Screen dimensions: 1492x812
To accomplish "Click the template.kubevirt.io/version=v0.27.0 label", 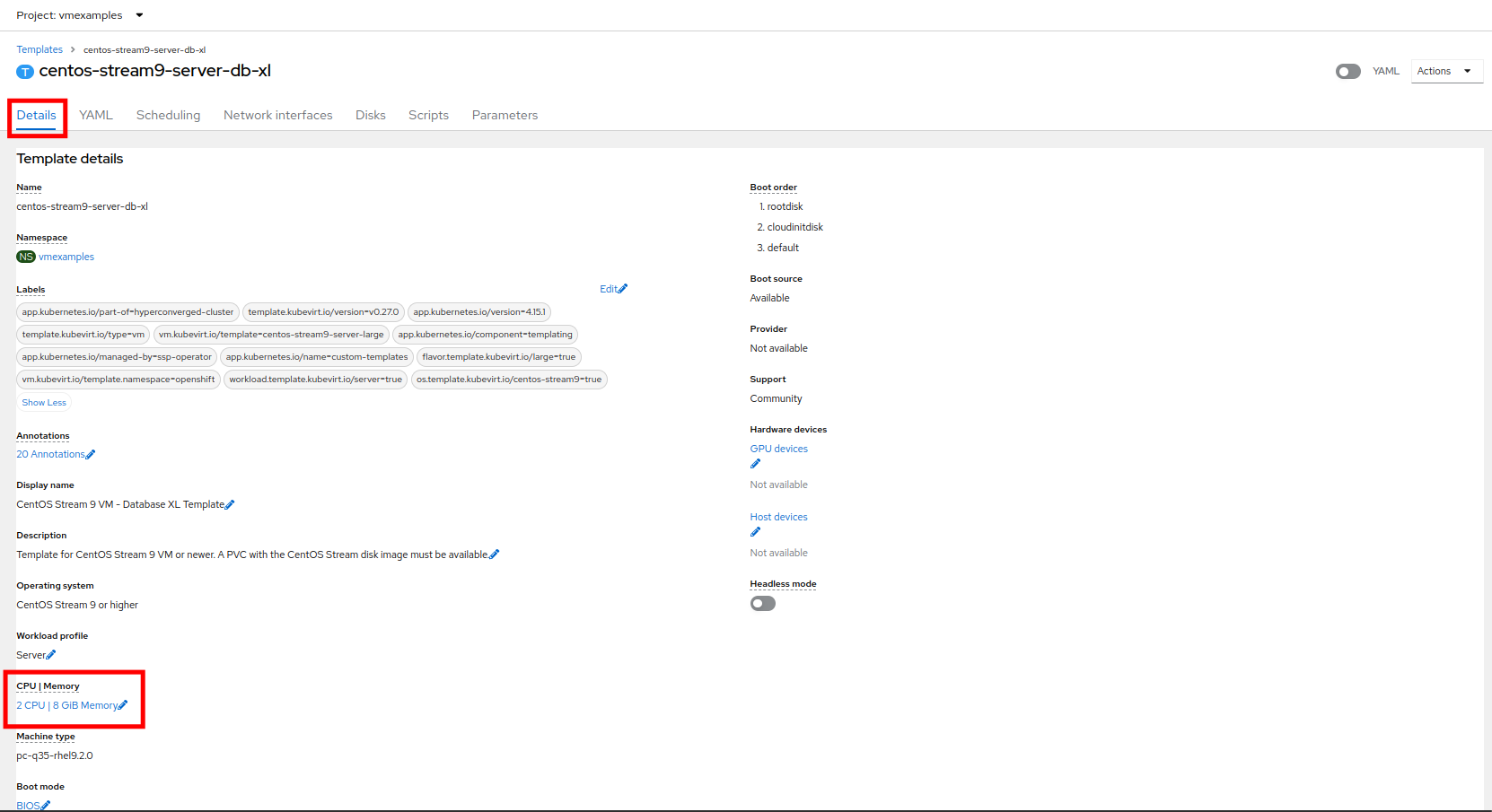I will click(x=323, y=312).
